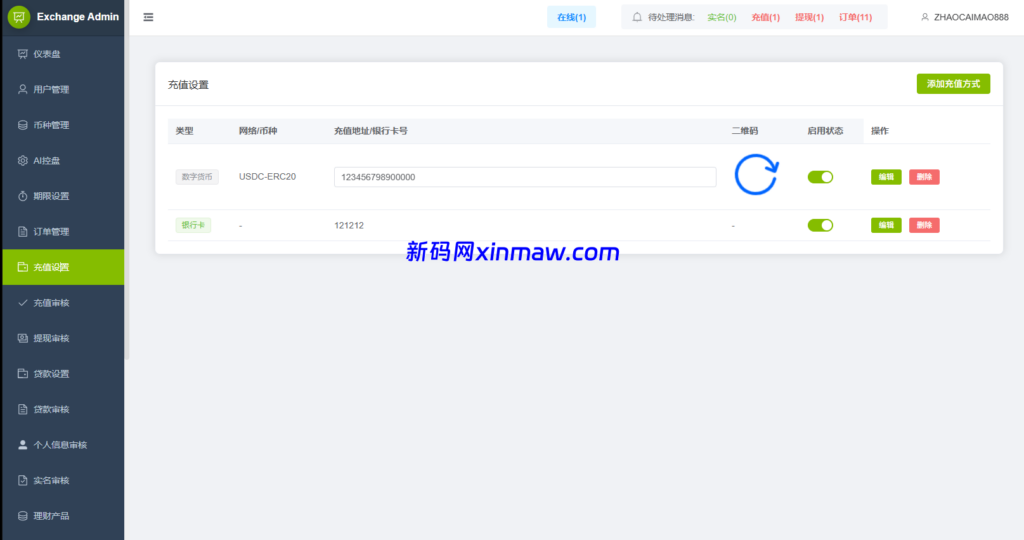Open the 充值审核 menu item
Image resolution: width=1024 pixels, height=540 pixels.
[x=63, y=303]
